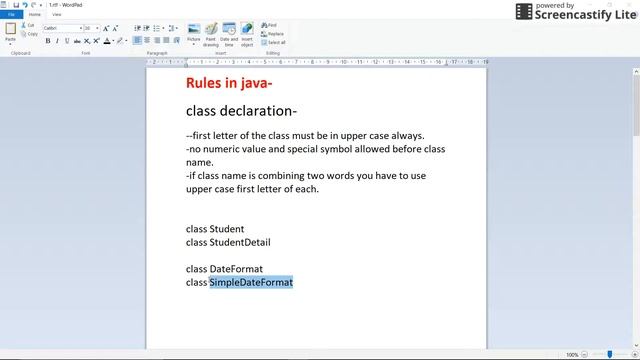640x360 pixels.
Task: Open the highlight color dropdown arrow
Action: coord(126,41)
